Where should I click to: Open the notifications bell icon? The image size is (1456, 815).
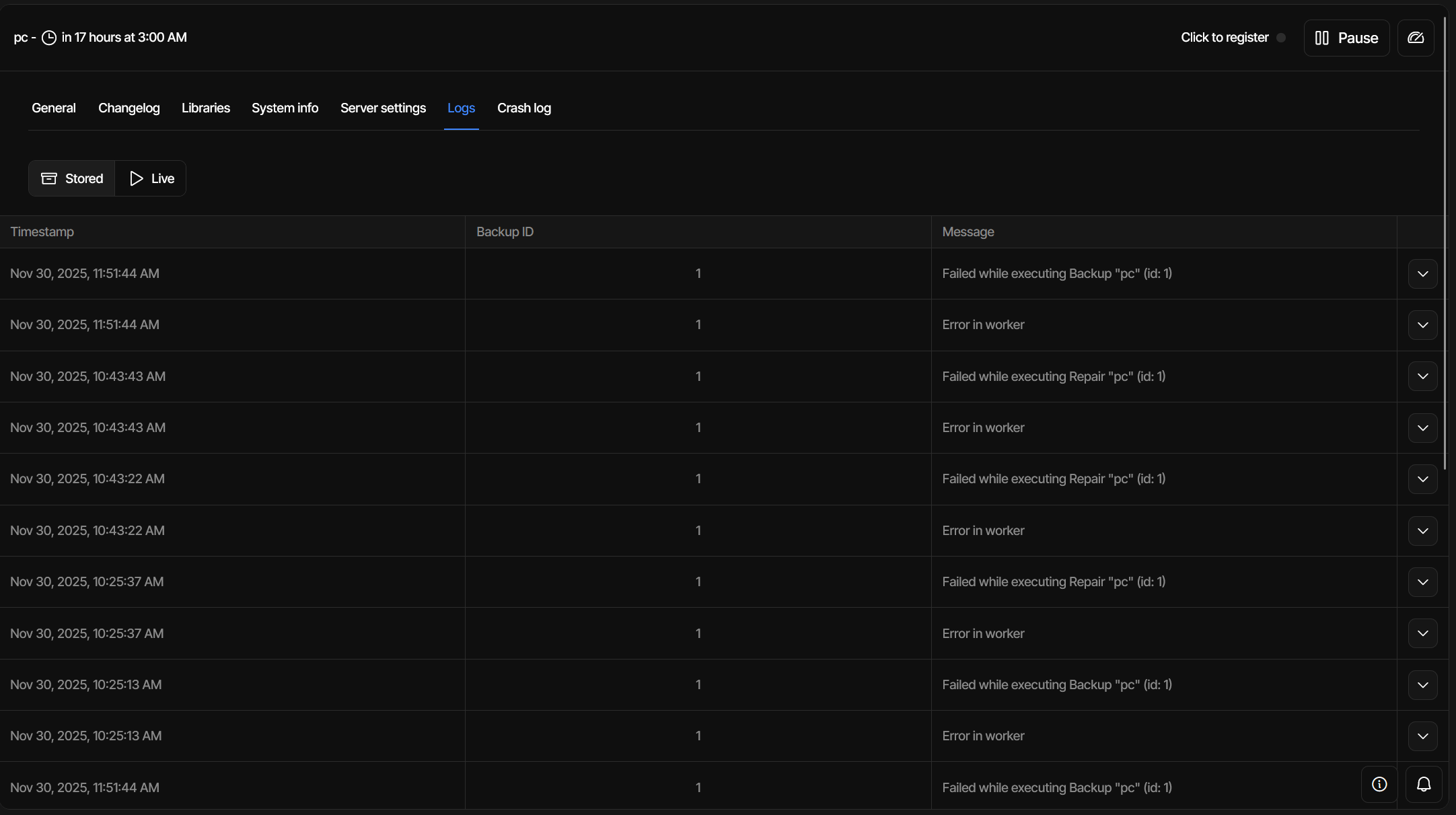pyautogui.click(x=1424, y=784)
